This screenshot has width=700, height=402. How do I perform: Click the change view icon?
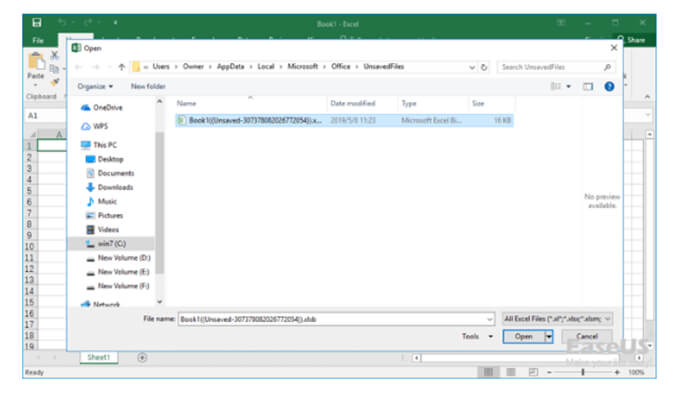tap(556, 86)
